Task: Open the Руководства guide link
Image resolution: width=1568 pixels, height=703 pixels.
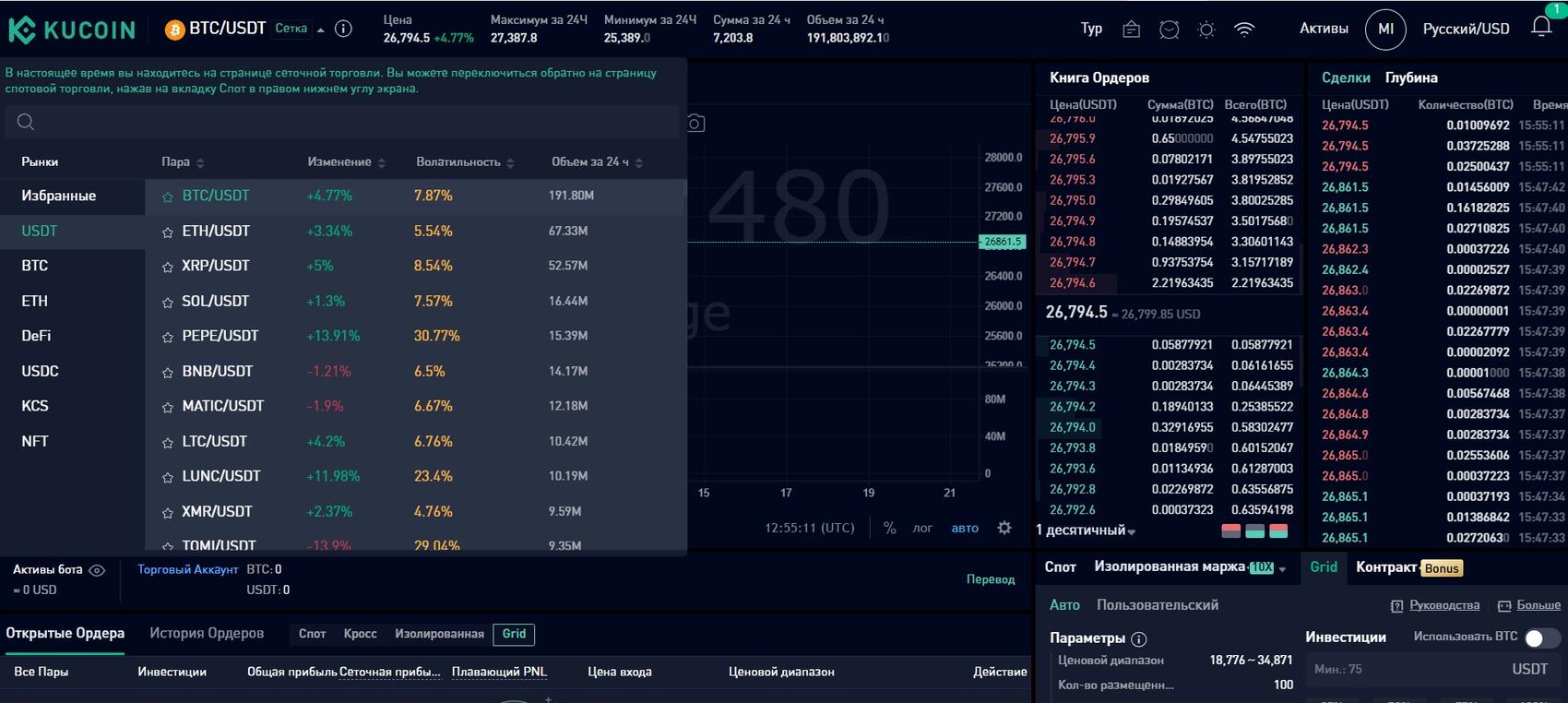Action: 1443,605
